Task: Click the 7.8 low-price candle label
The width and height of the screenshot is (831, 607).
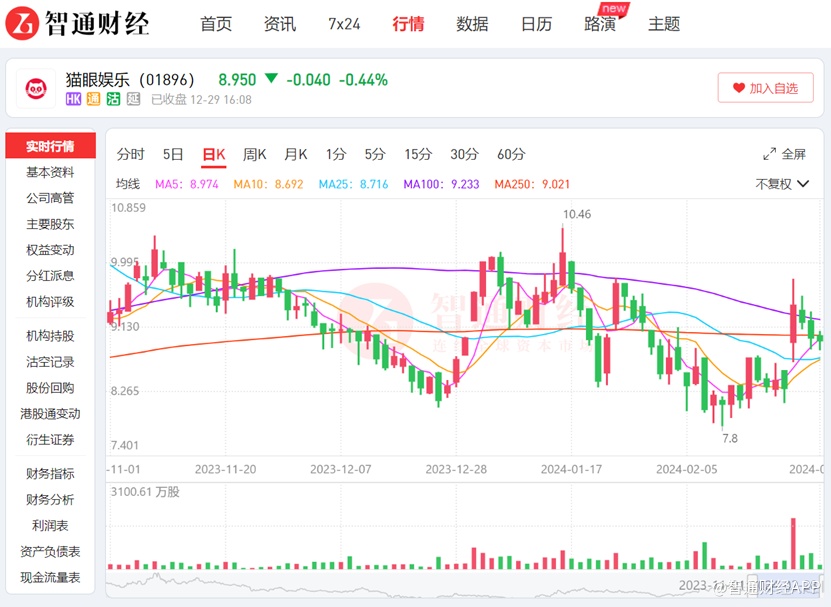Action: coord(730,438)
